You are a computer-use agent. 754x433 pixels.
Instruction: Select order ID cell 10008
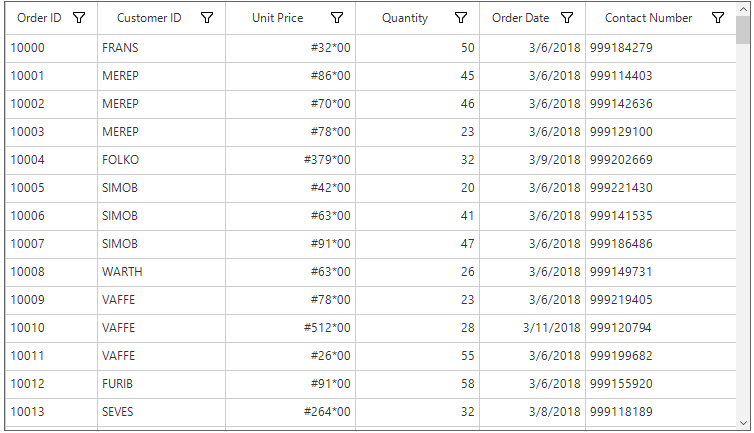[x=51, y=272]
